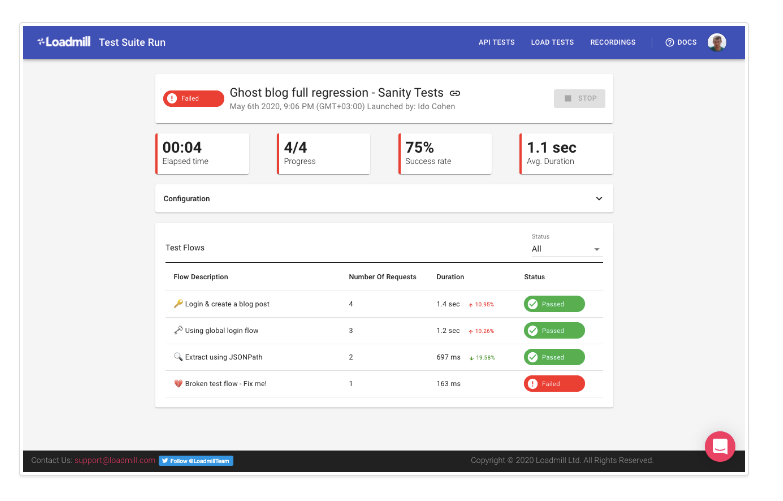Image resolution: width=783 pixels, height=501 pixels.
Task: Click the 1.1 sec Avg. Duration card
Action: [x=566, y=154]
